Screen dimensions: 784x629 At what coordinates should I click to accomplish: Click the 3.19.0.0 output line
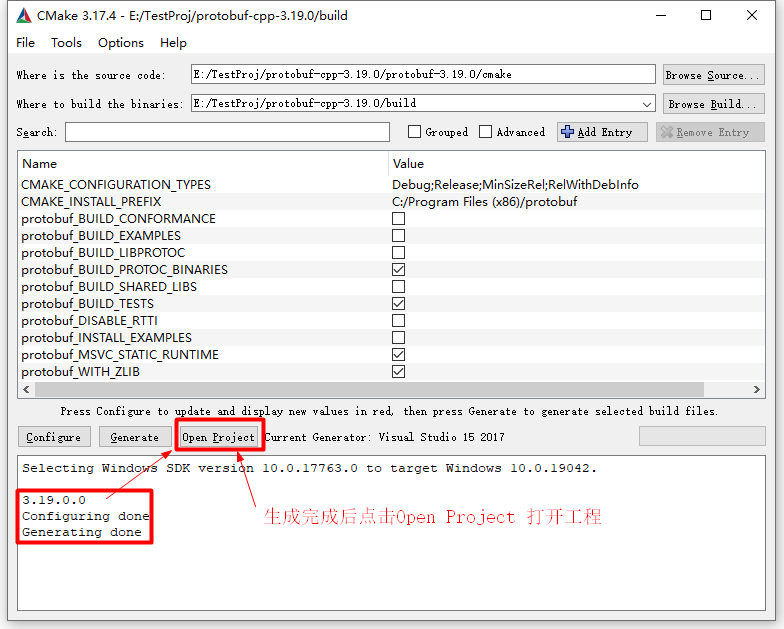tap(54, 500)
